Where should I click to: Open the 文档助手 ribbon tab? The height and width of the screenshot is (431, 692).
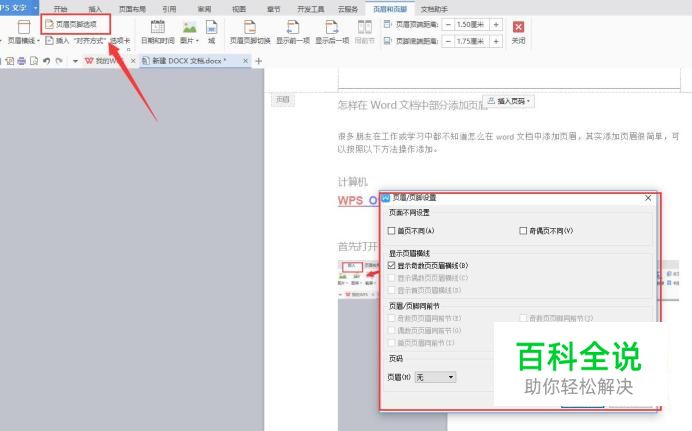(x=434, y=9)
